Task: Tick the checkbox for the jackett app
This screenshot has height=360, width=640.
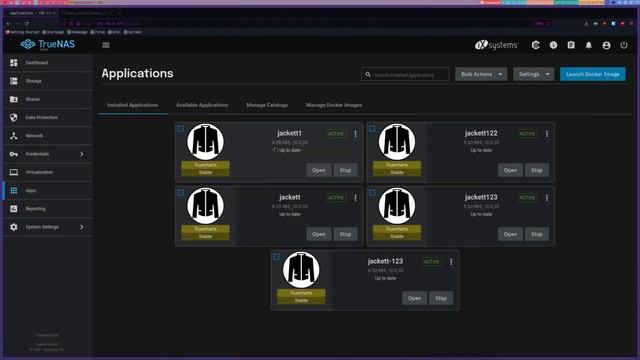Action: 181,193
